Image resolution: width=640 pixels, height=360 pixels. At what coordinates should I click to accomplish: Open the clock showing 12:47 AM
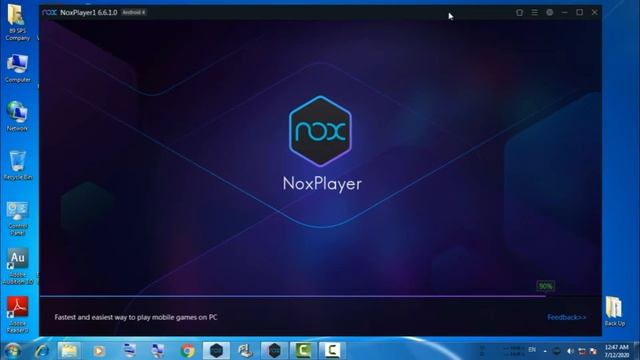coord(617,351)
